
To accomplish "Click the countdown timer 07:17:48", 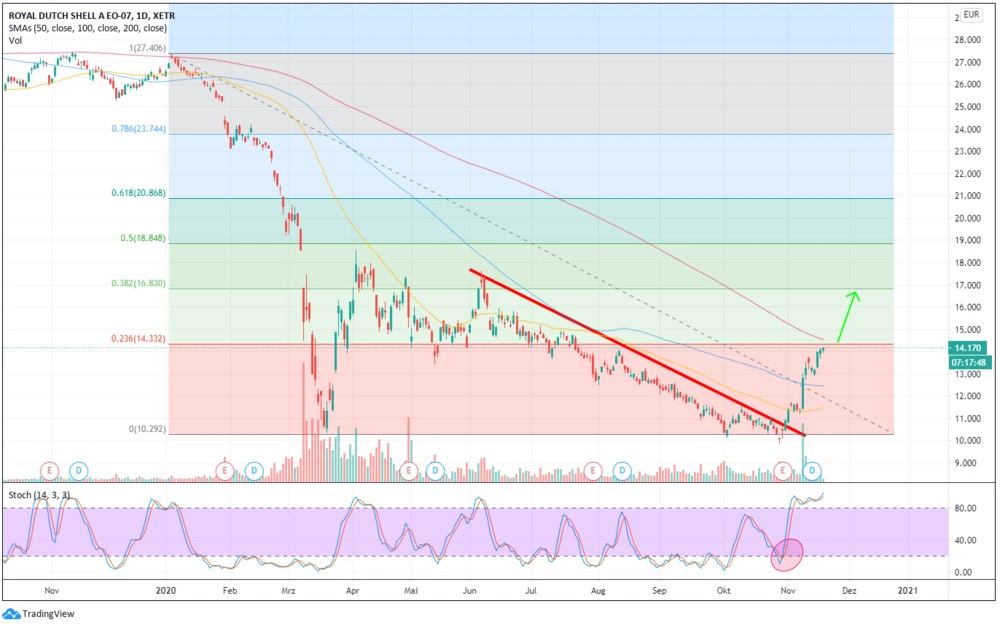I will point(968,362).
